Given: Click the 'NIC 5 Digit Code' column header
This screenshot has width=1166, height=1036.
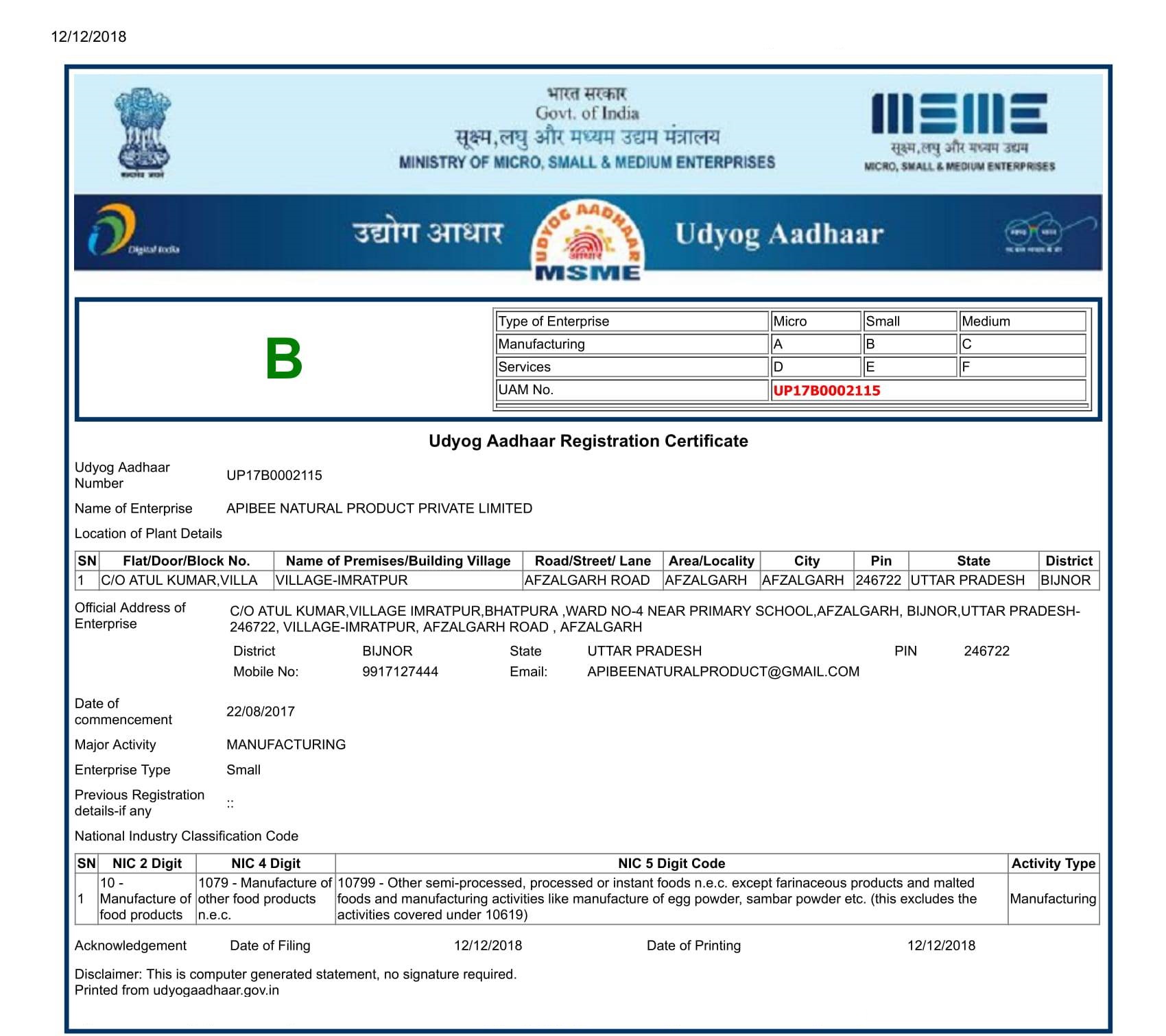Looking at the screenshot, I should coord(671,863).
